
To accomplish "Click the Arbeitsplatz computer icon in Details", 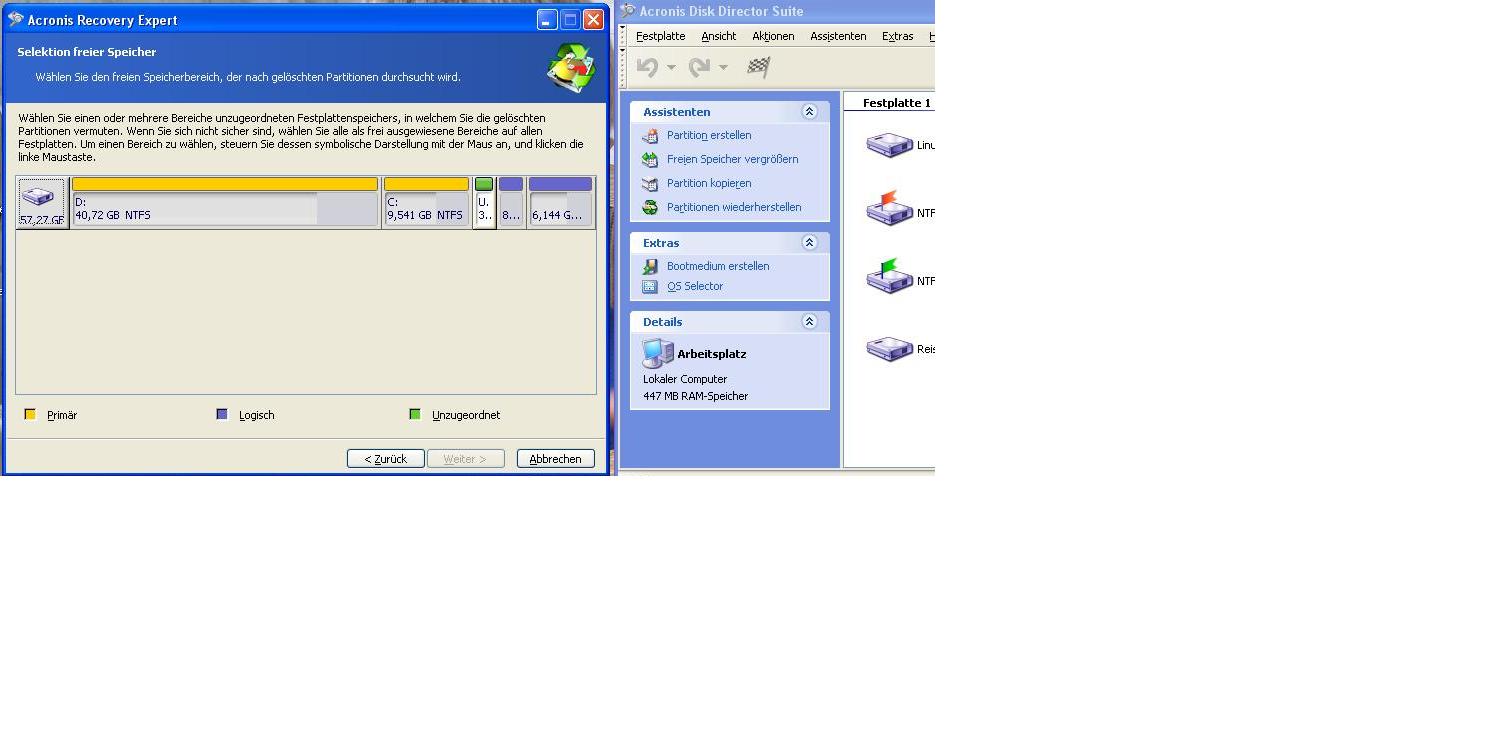I will (657, 353).
